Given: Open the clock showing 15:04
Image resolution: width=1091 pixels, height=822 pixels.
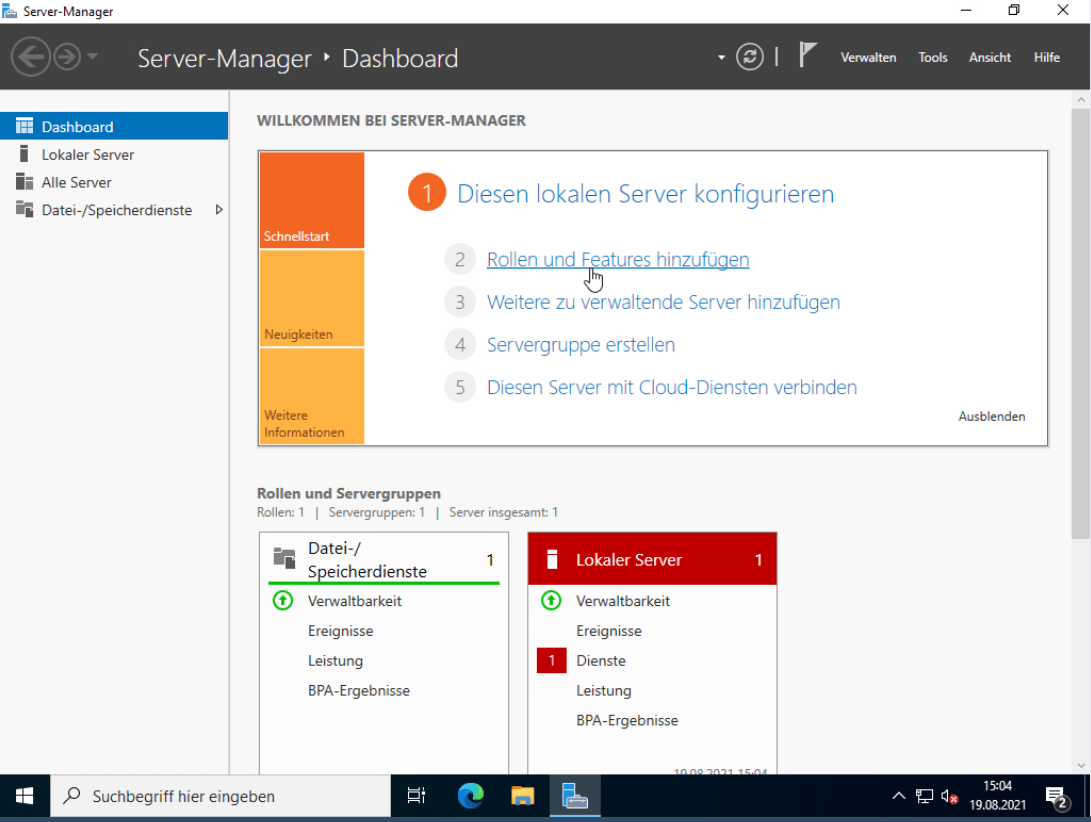Looking at the screenshot, I should tap(998, 796).
